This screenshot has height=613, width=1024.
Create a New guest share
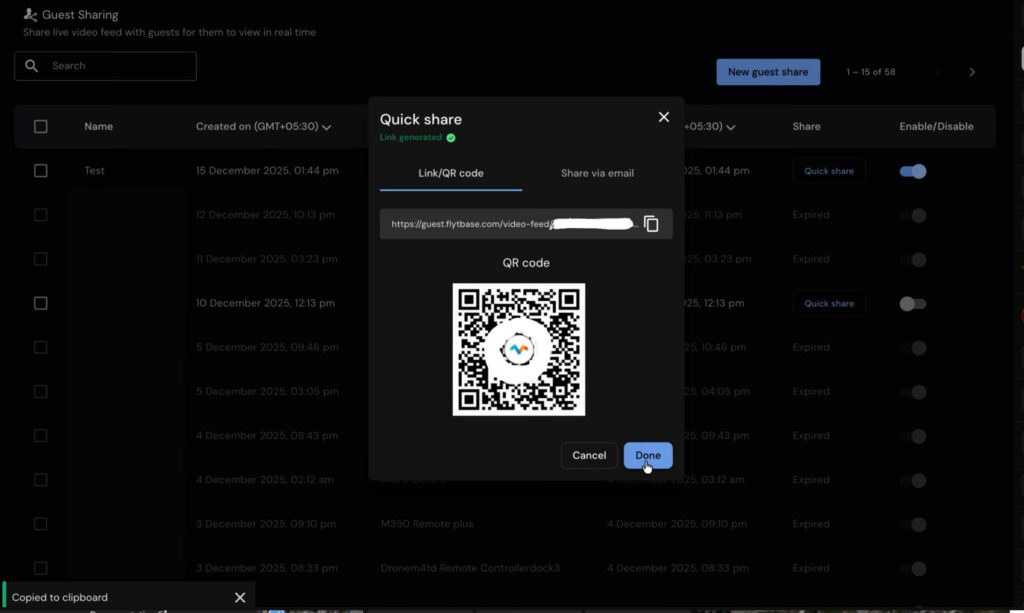click(768, 72)
